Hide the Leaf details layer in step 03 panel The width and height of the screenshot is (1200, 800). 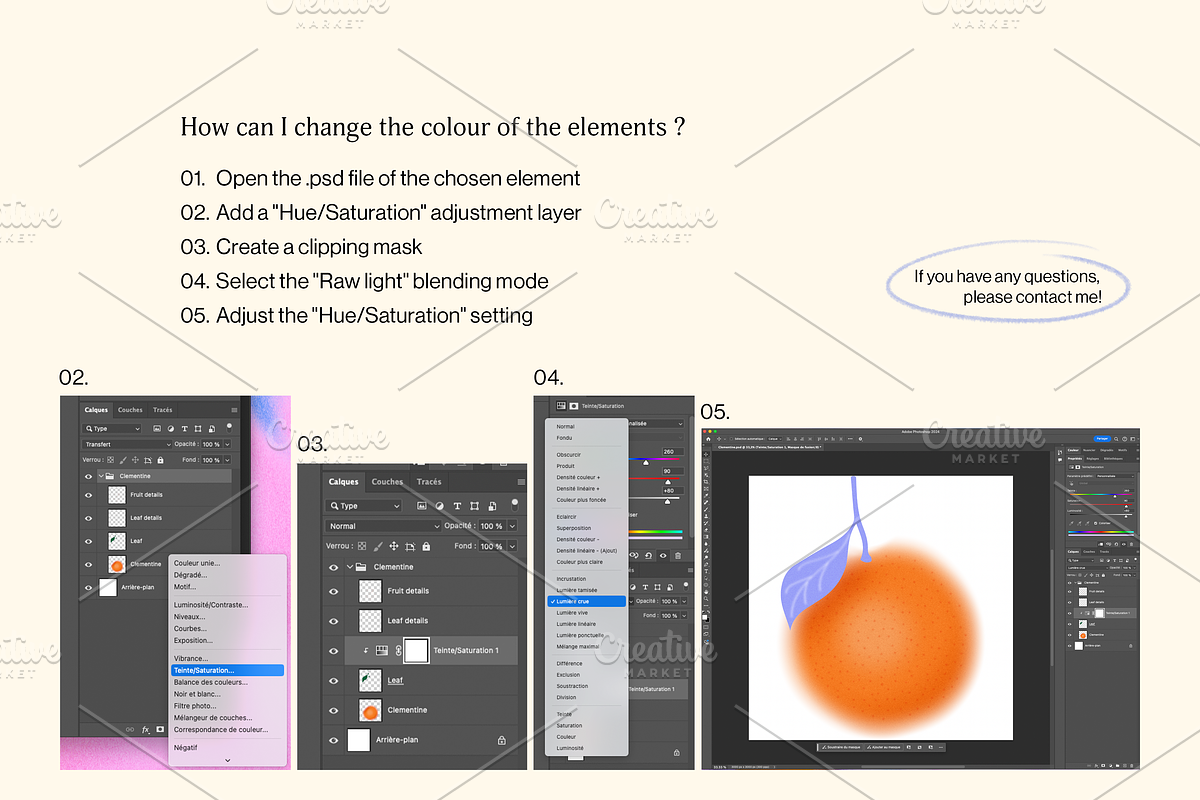tap(334, 621)
